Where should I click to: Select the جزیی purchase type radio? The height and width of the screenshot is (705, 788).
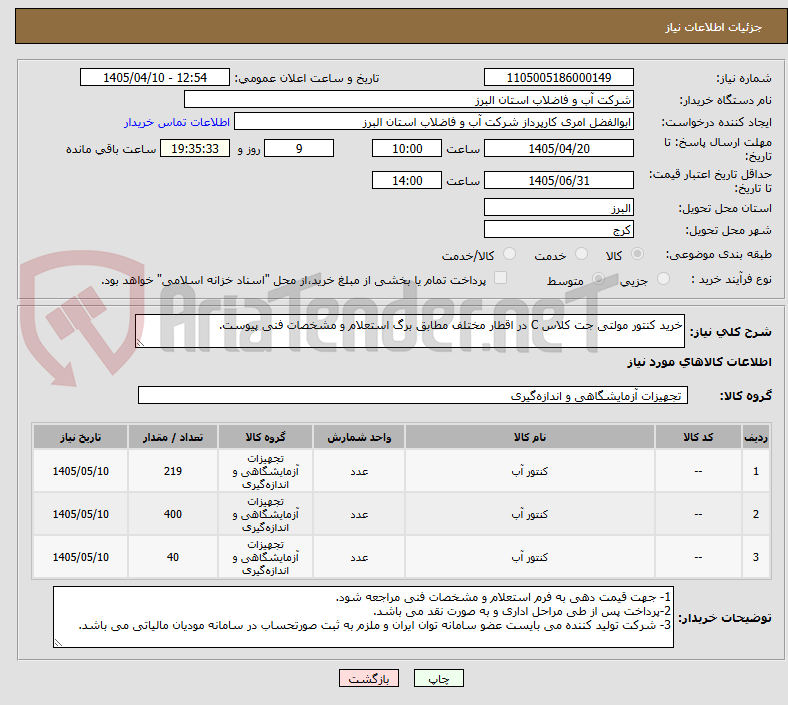(x=663, y=278)
